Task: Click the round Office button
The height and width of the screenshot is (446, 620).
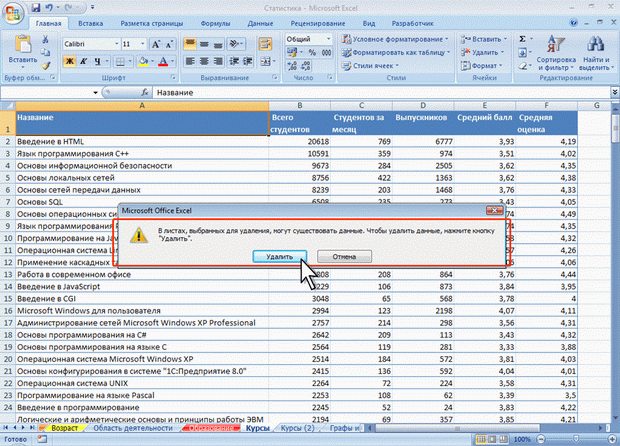Action: point(14,12)
